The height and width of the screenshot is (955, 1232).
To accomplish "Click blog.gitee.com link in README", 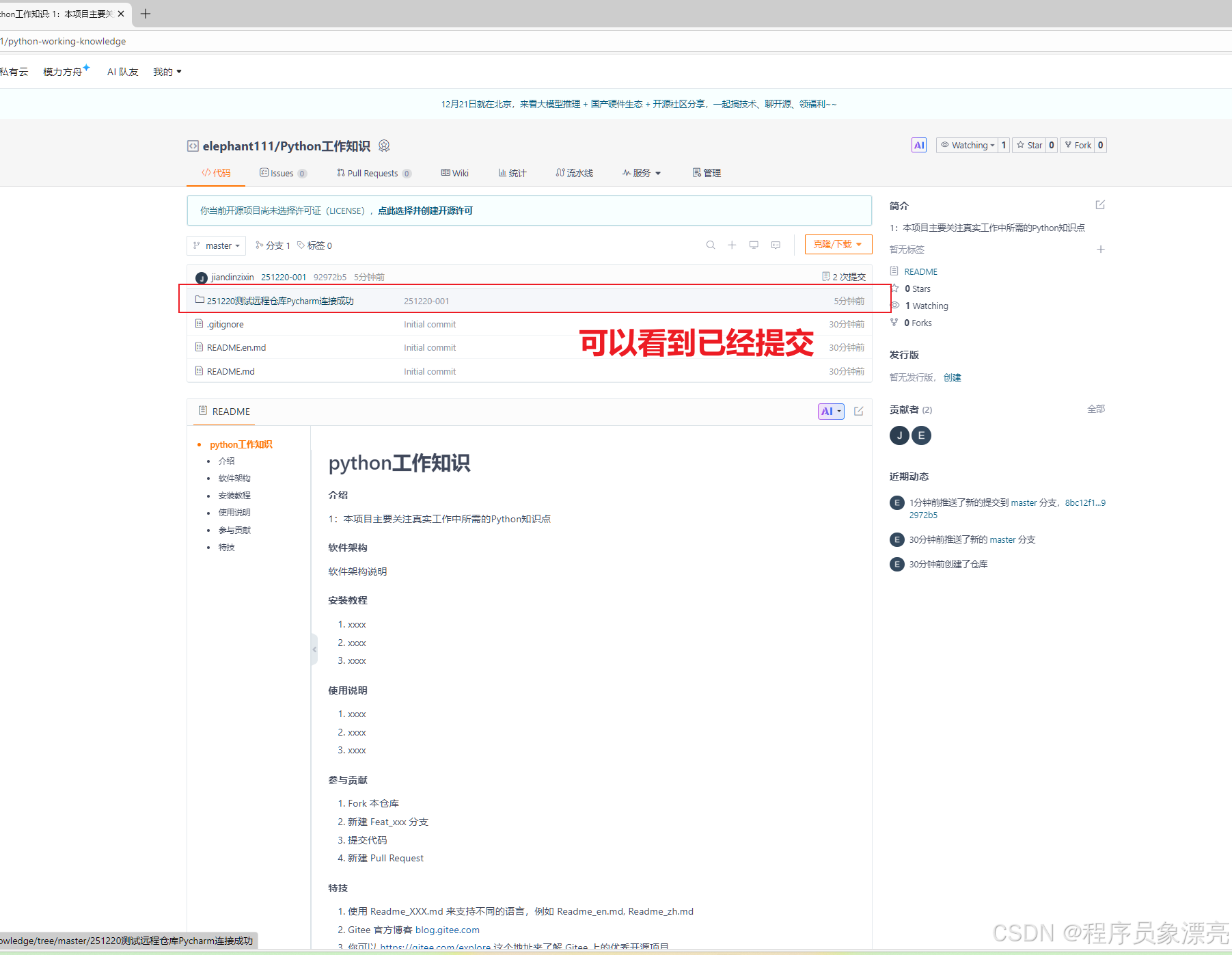I will 448,930.
